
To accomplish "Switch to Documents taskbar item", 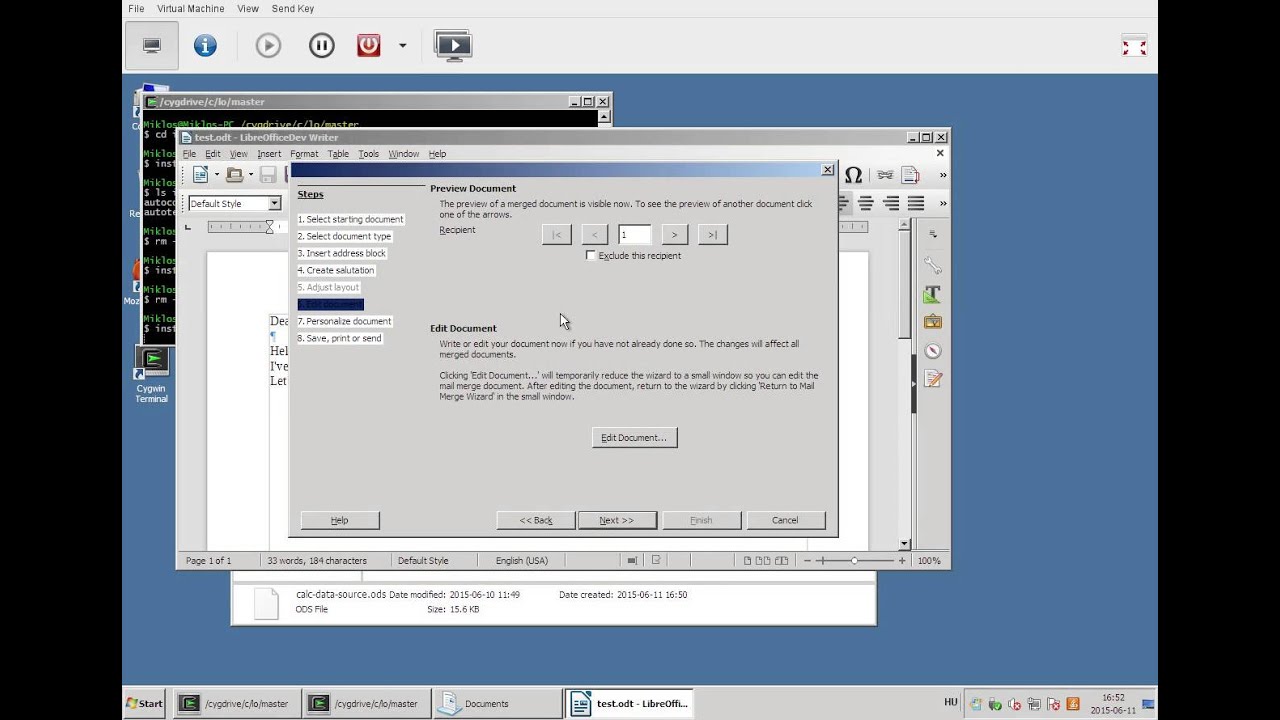I will pyautogui.click(x=496, y=703).
